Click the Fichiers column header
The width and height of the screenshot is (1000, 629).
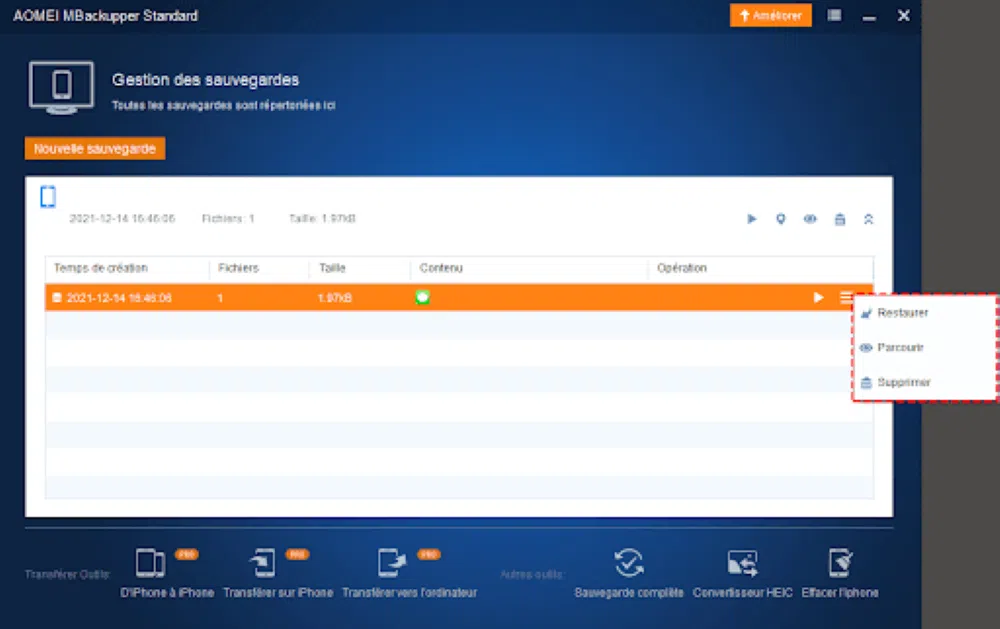(239, 268)
